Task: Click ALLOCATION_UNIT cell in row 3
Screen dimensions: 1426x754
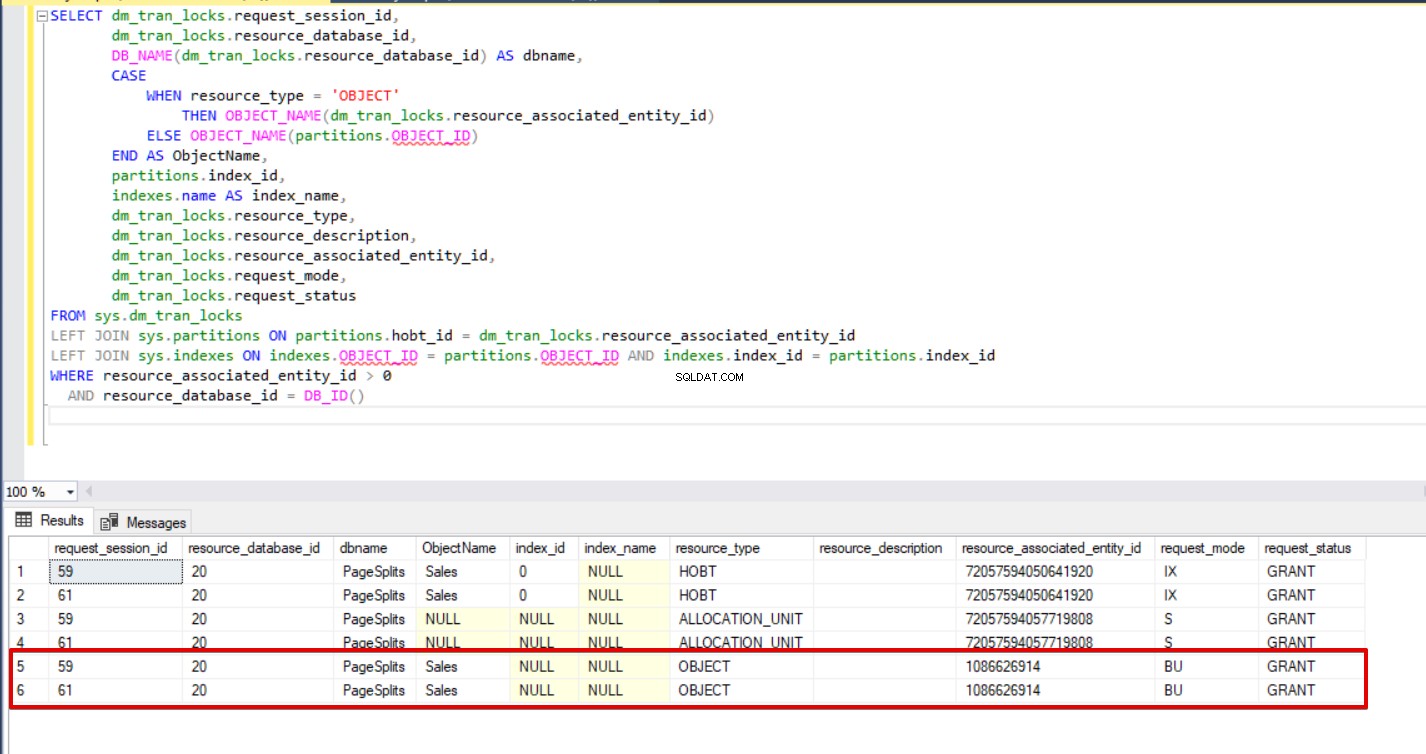Action: [742, 619]
